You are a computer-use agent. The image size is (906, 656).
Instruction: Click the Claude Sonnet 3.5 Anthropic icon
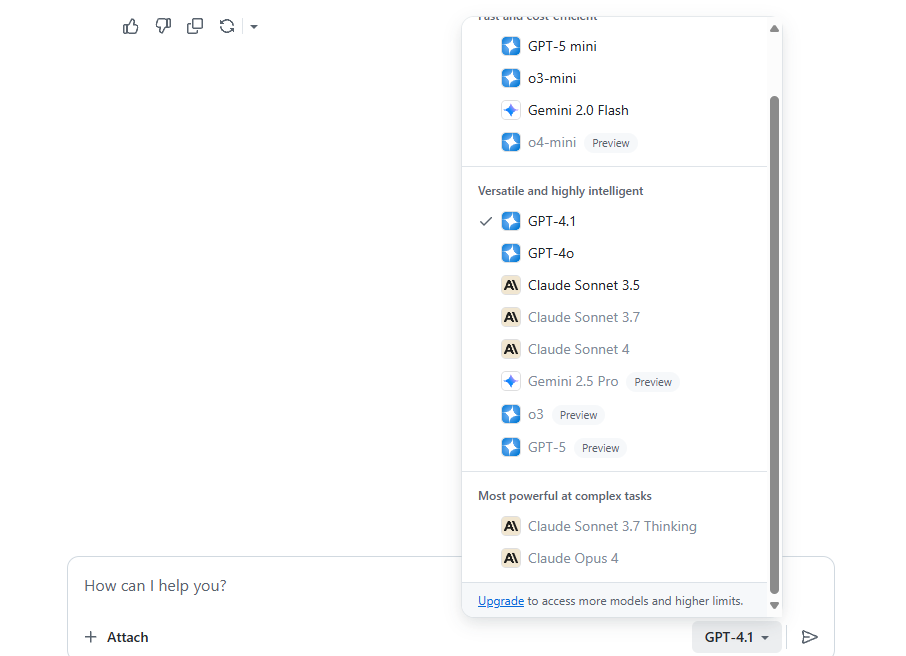511,286
